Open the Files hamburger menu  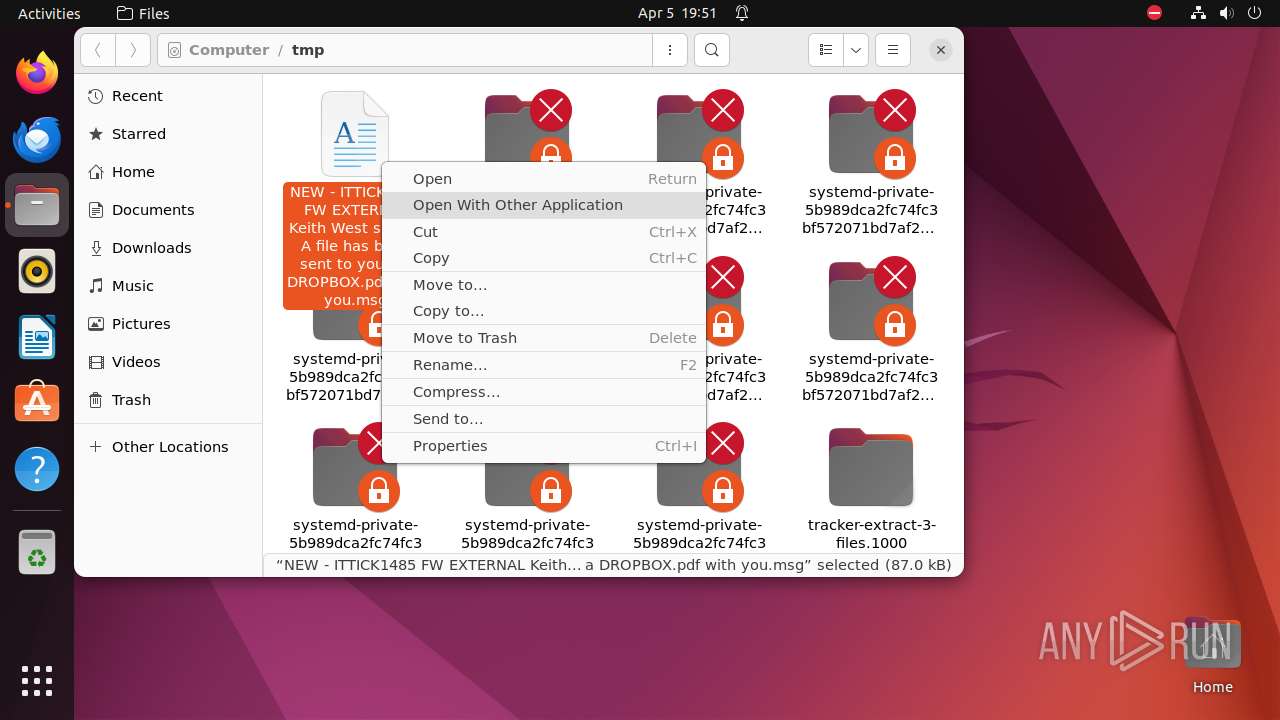click(892, 50)
